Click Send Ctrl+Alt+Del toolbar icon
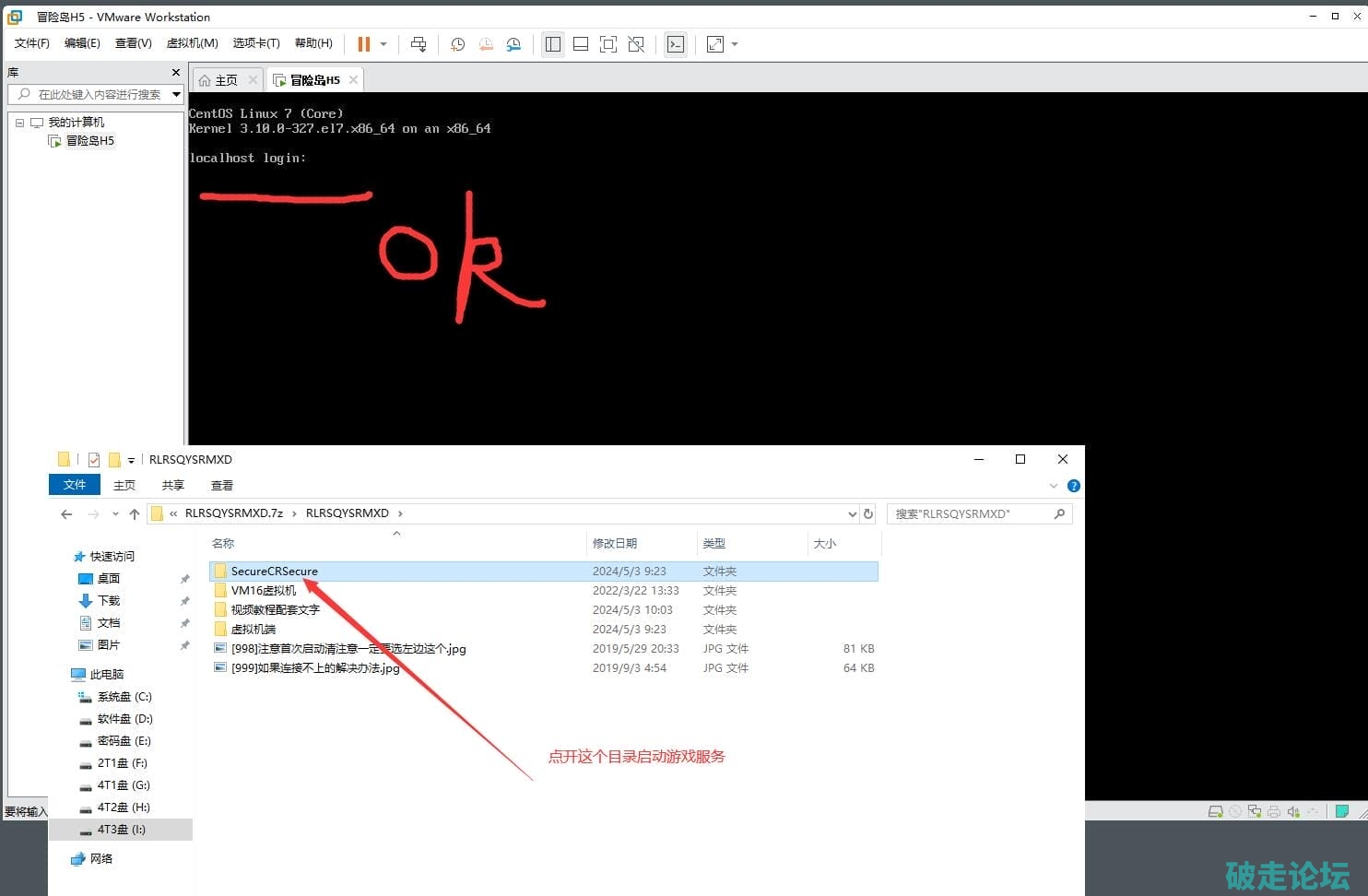Image resolution: width=1368 pixels, height=896 pixels. pyautogui.click(x=419, y=44)
